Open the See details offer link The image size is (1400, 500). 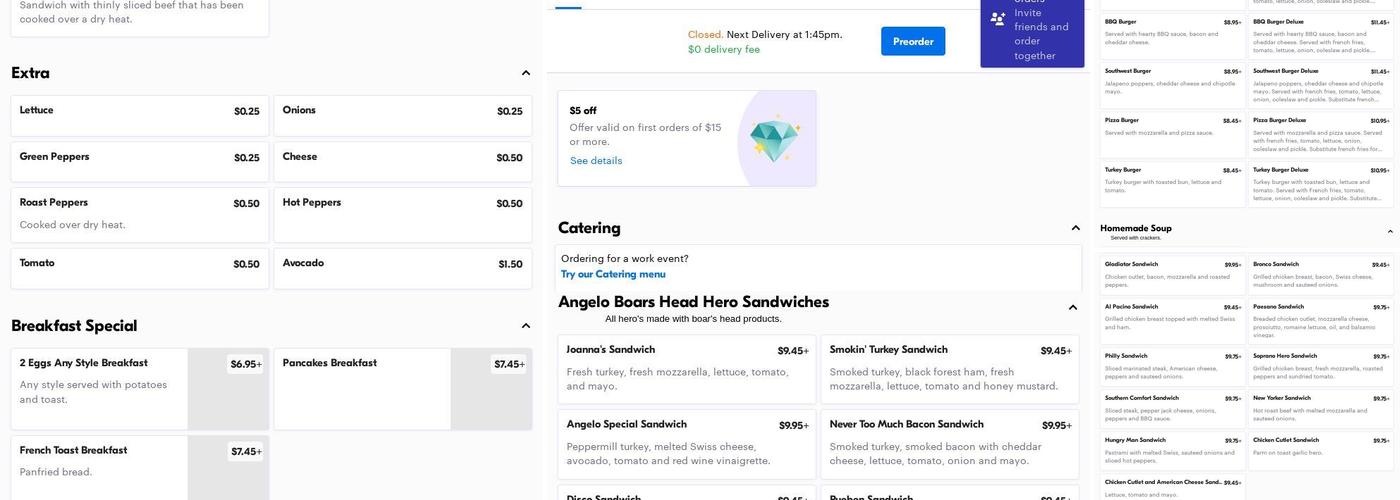click(x=596, y=161)
